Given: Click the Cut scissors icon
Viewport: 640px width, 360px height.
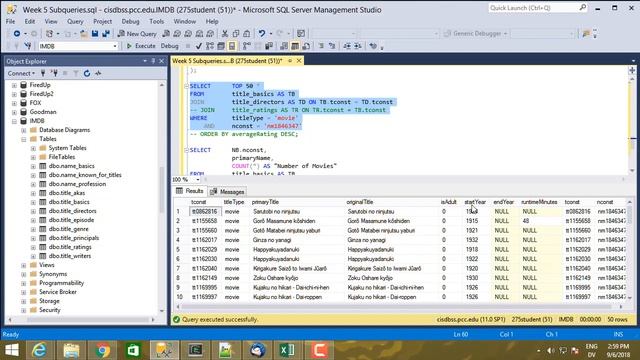Looking at the screenshot, I should 224,33.
